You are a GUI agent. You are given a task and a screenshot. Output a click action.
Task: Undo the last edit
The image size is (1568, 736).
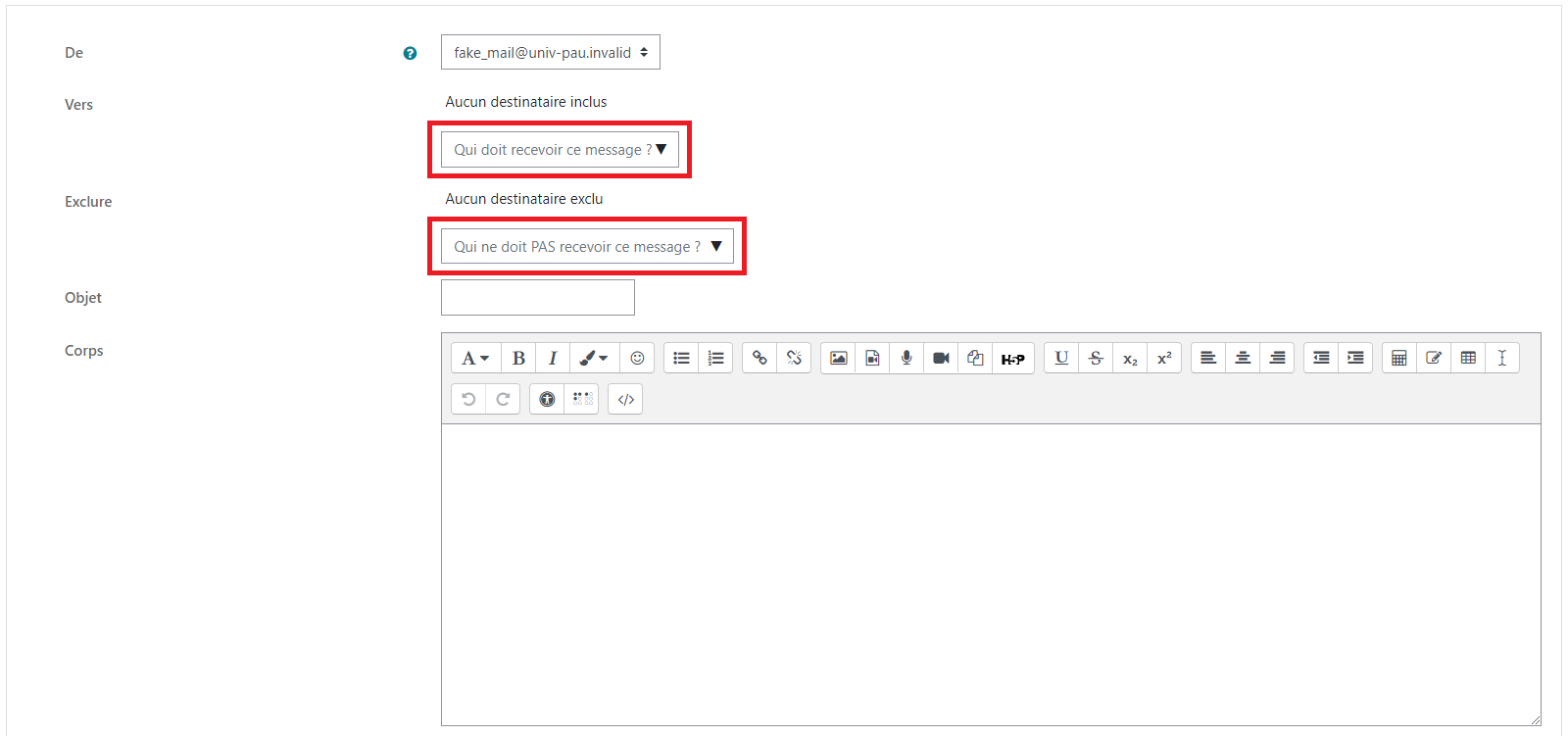(x=468, y=399)
